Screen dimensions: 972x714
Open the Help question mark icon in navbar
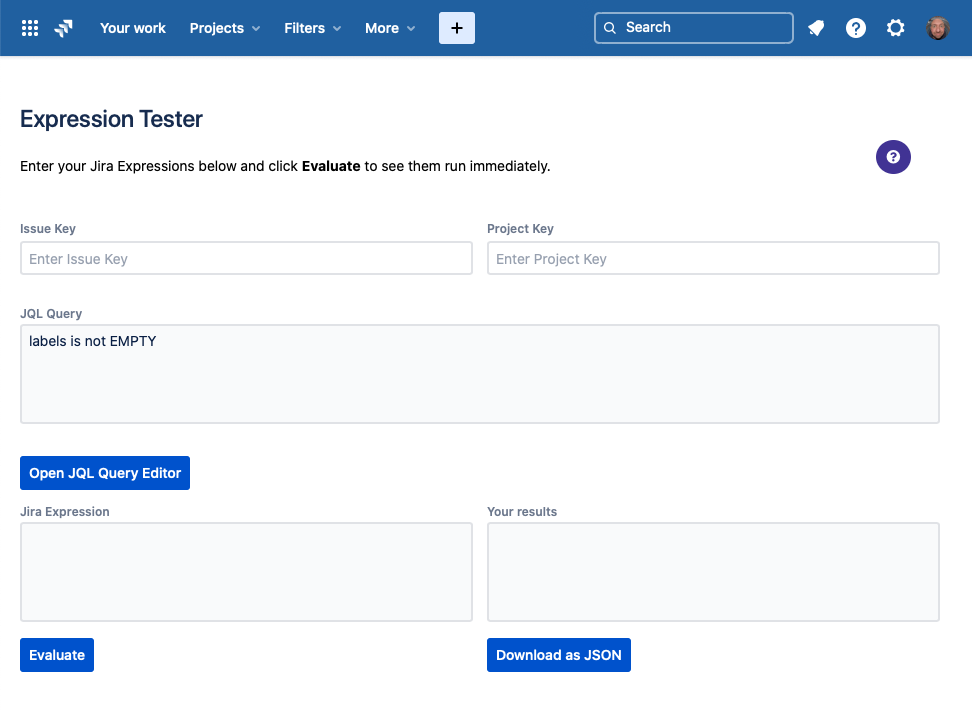[855, 28]
